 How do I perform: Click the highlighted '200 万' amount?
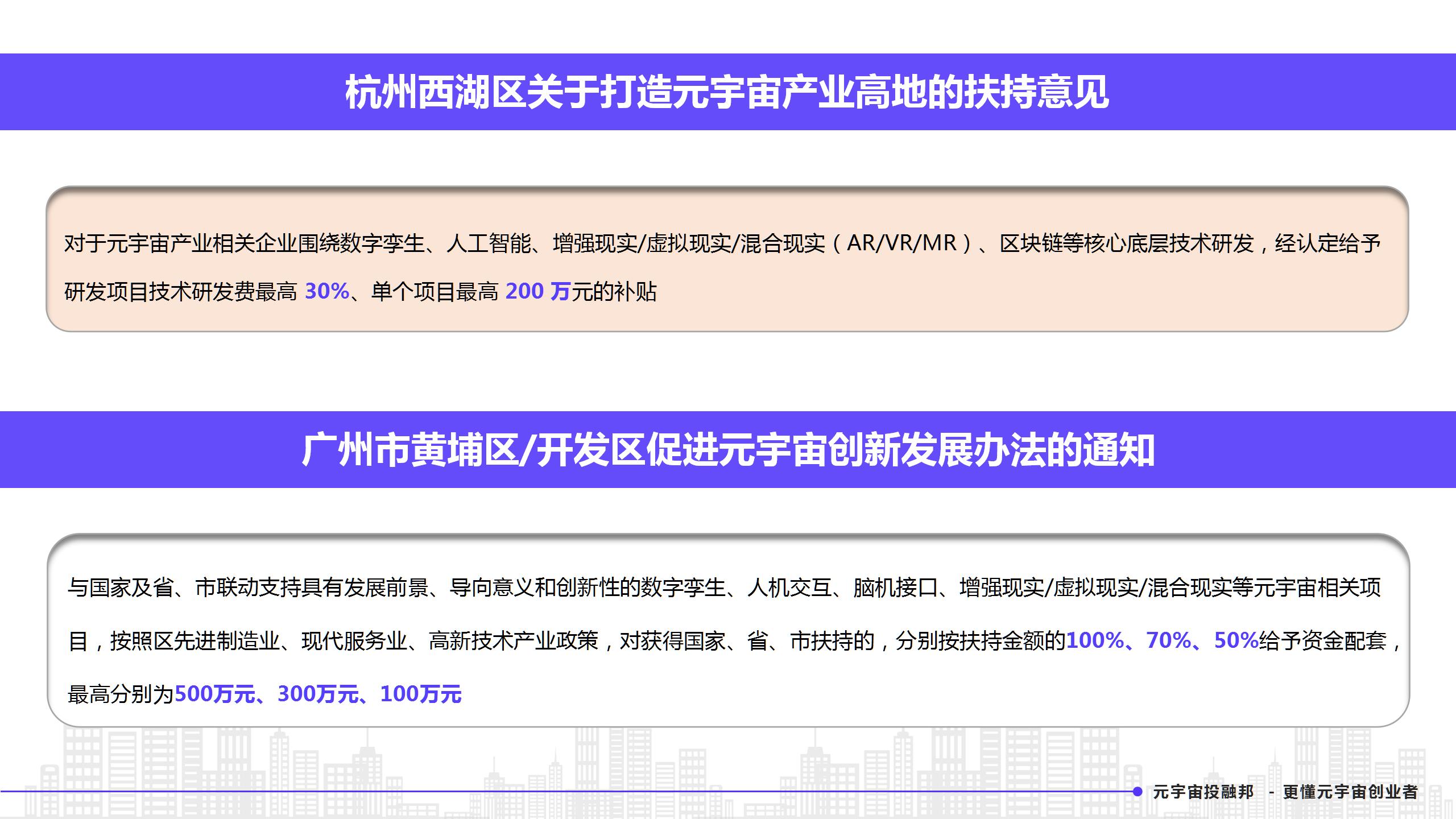point(537,291)
